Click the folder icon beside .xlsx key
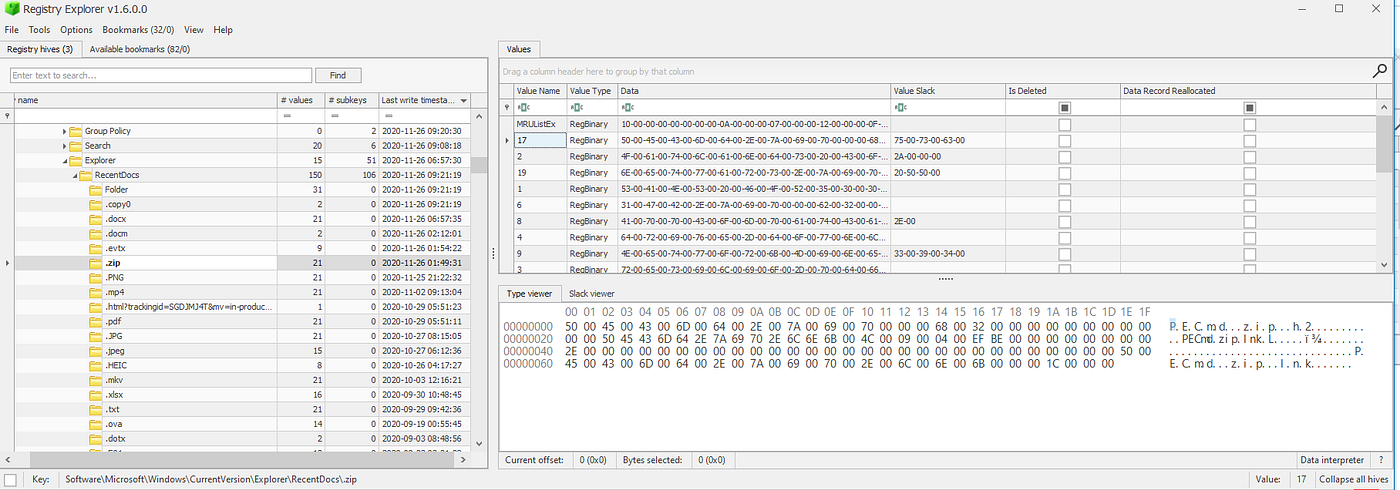 96,395
